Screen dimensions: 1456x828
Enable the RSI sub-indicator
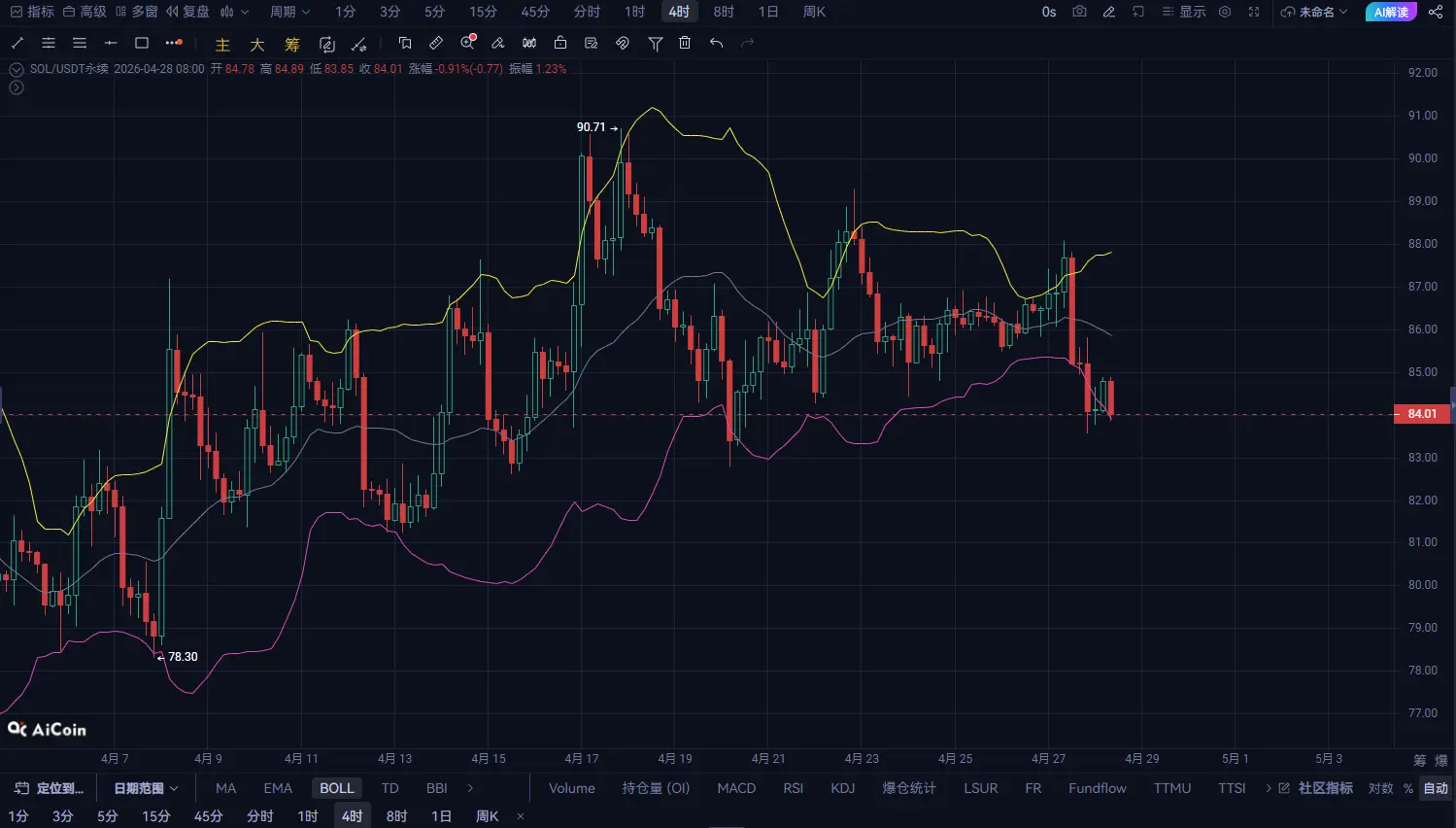click(793, 788)
